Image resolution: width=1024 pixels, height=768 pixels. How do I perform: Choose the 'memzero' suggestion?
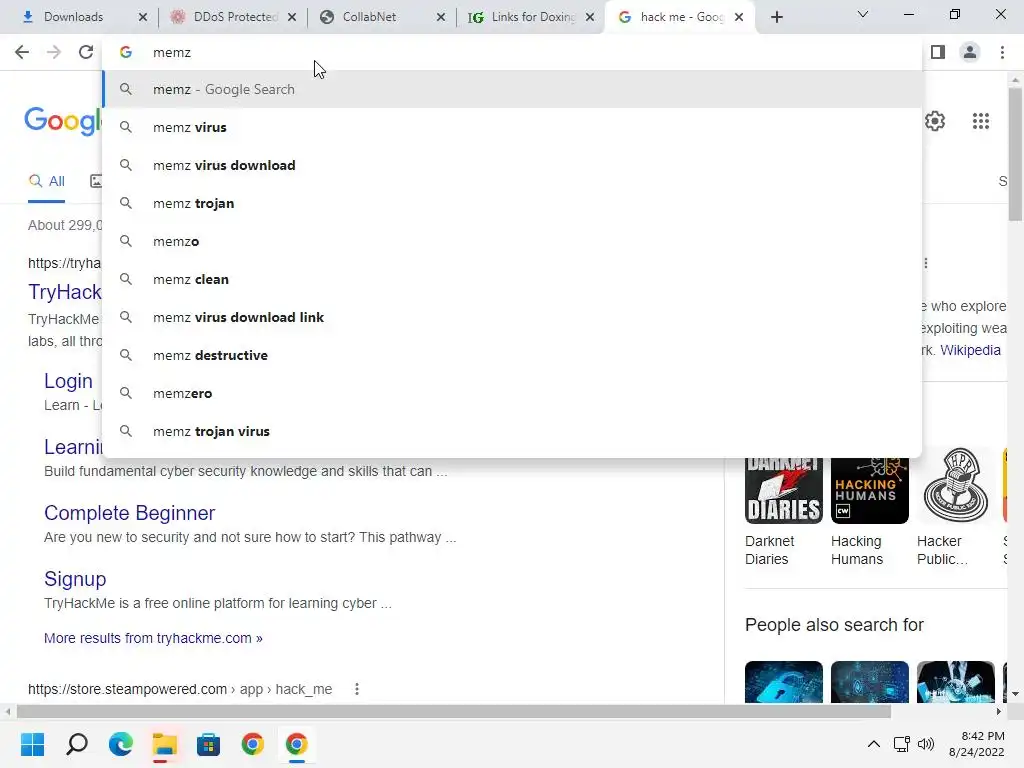512,392
